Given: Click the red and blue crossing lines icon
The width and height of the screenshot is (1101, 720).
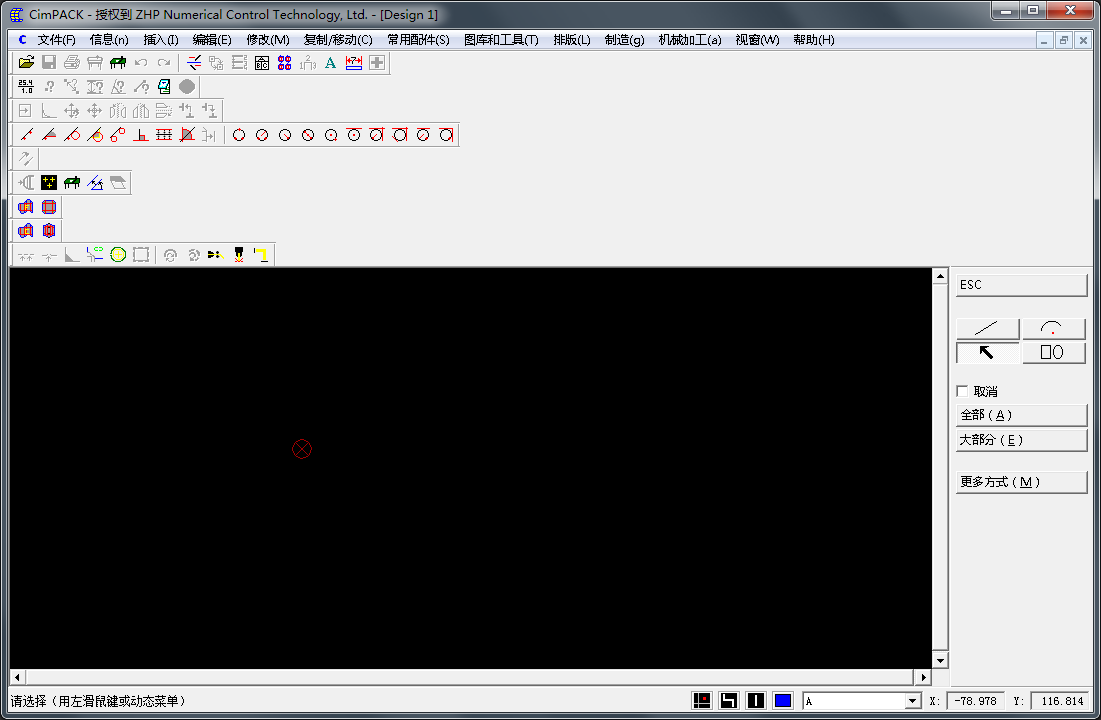Looking at the screenshot, I should pyautogui.click(x=194, y=63).
